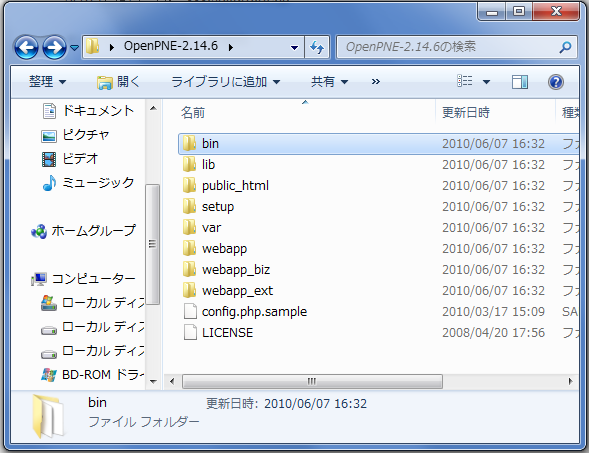Click the folder icon of lib

click(190, 164)
